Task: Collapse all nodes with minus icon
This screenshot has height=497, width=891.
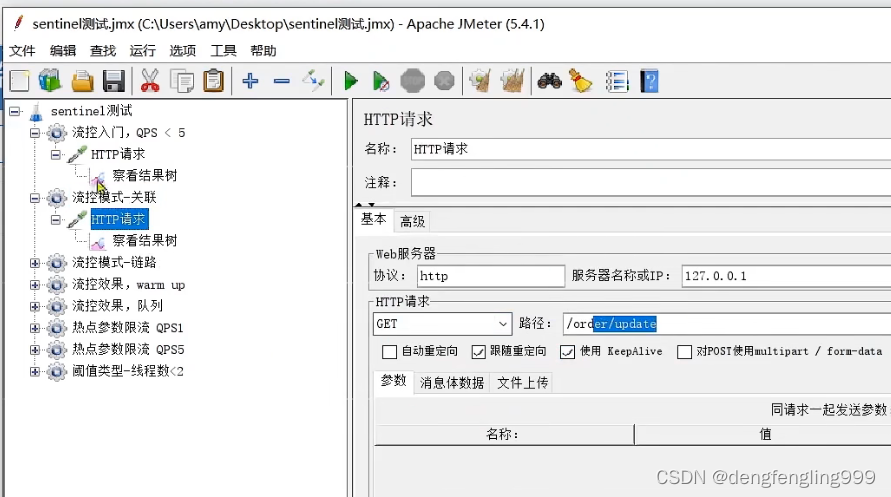Action: [281, 81]
